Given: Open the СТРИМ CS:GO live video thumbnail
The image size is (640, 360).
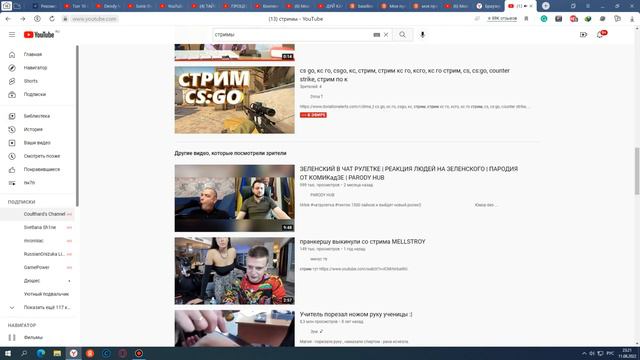Looking at the screenshot, I should pos(235,100).
